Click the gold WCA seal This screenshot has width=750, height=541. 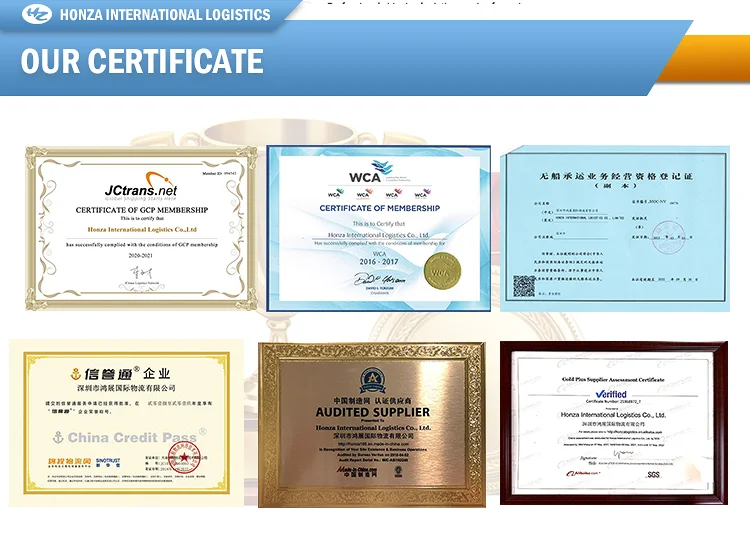tap(442, 271)
